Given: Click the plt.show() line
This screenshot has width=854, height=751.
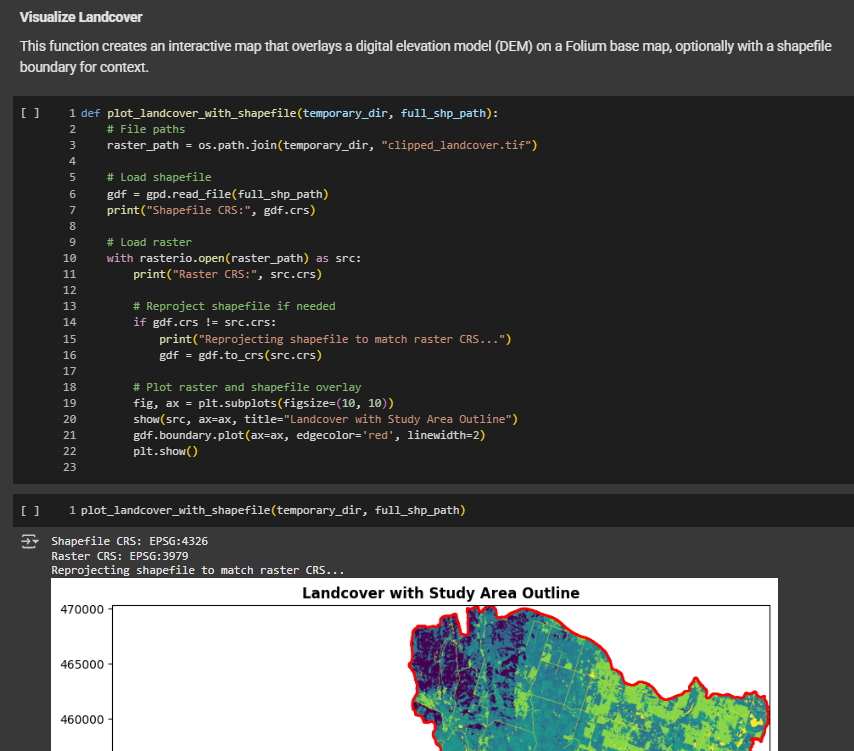Looking at the screenshot, I should coord(166,451).
